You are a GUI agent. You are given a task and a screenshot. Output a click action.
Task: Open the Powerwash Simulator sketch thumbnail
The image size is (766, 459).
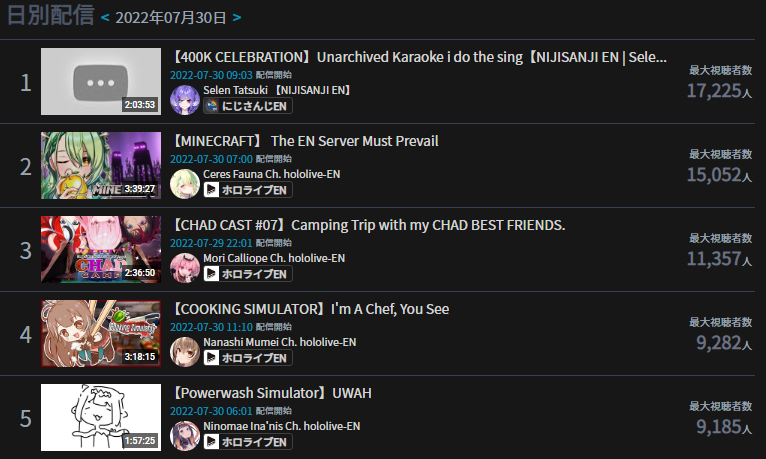click(101, 417)
